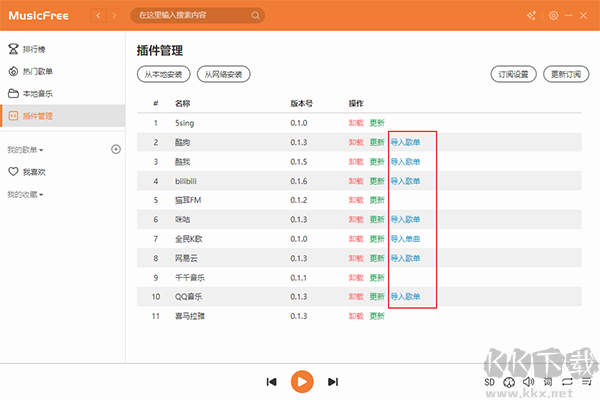
Task: Update the 酷狗 plugin
Action: point(377,142)
